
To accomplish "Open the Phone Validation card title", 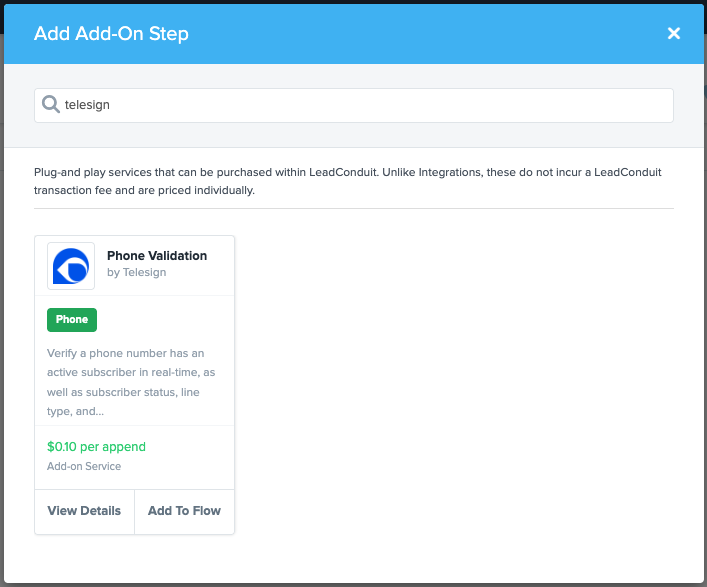I will [x=157, y=256].
